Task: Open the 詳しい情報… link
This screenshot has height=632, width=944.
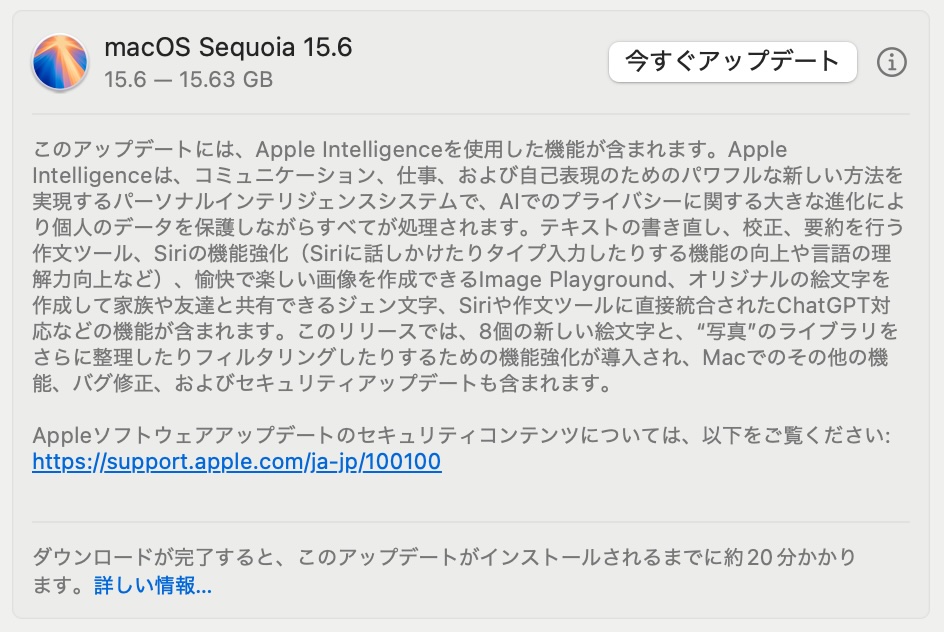Action: (153, 584)
